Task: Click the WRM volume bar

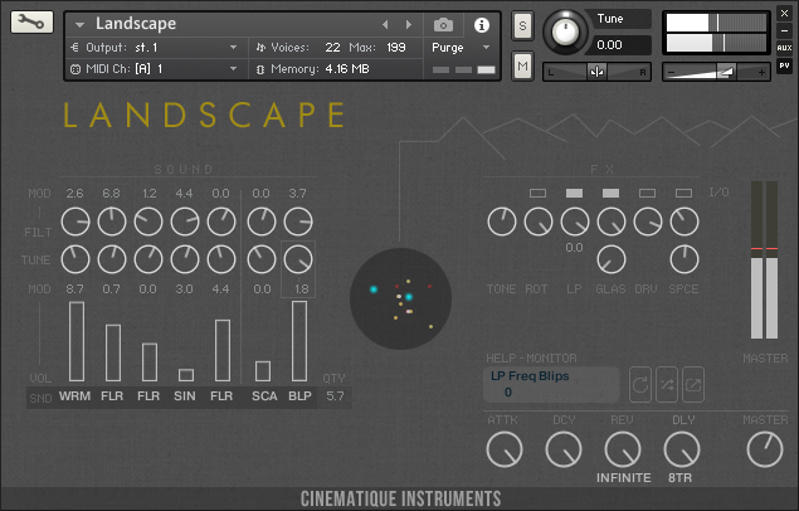Action: [76, 341]
